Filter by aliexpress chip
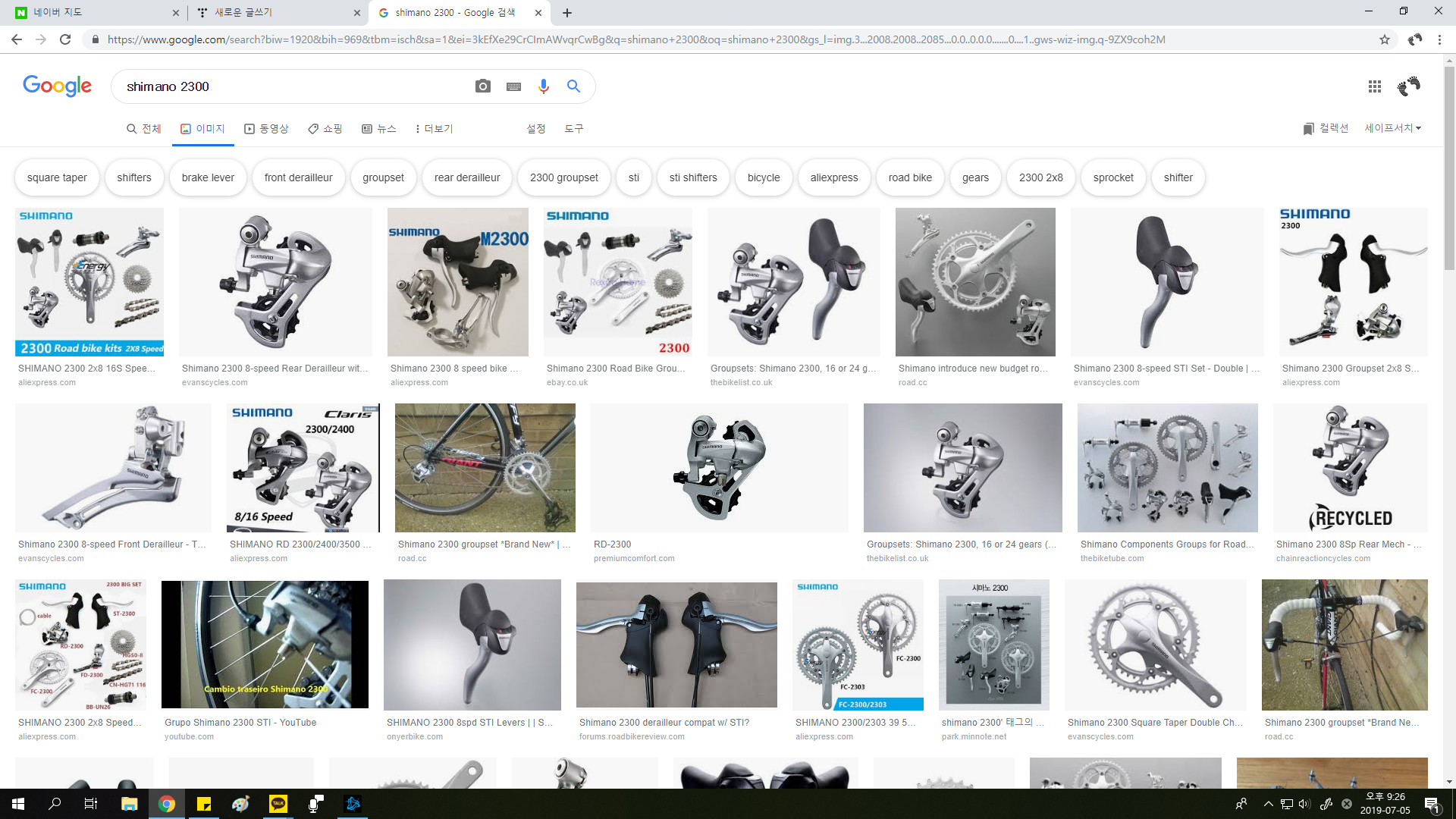This screenshot has width=1456, height=819. point(834,177)
